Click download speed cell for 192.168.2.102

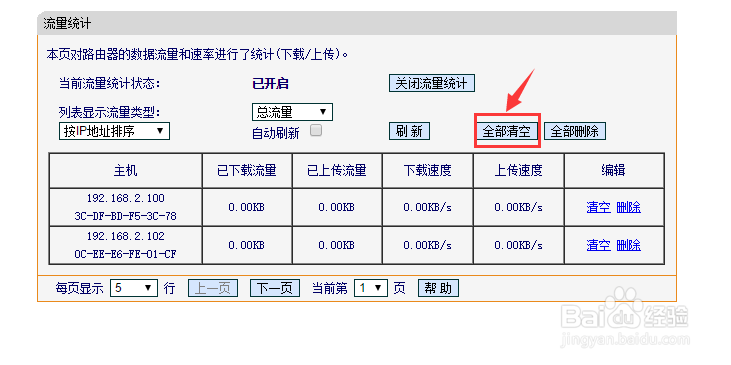(428, 245)
